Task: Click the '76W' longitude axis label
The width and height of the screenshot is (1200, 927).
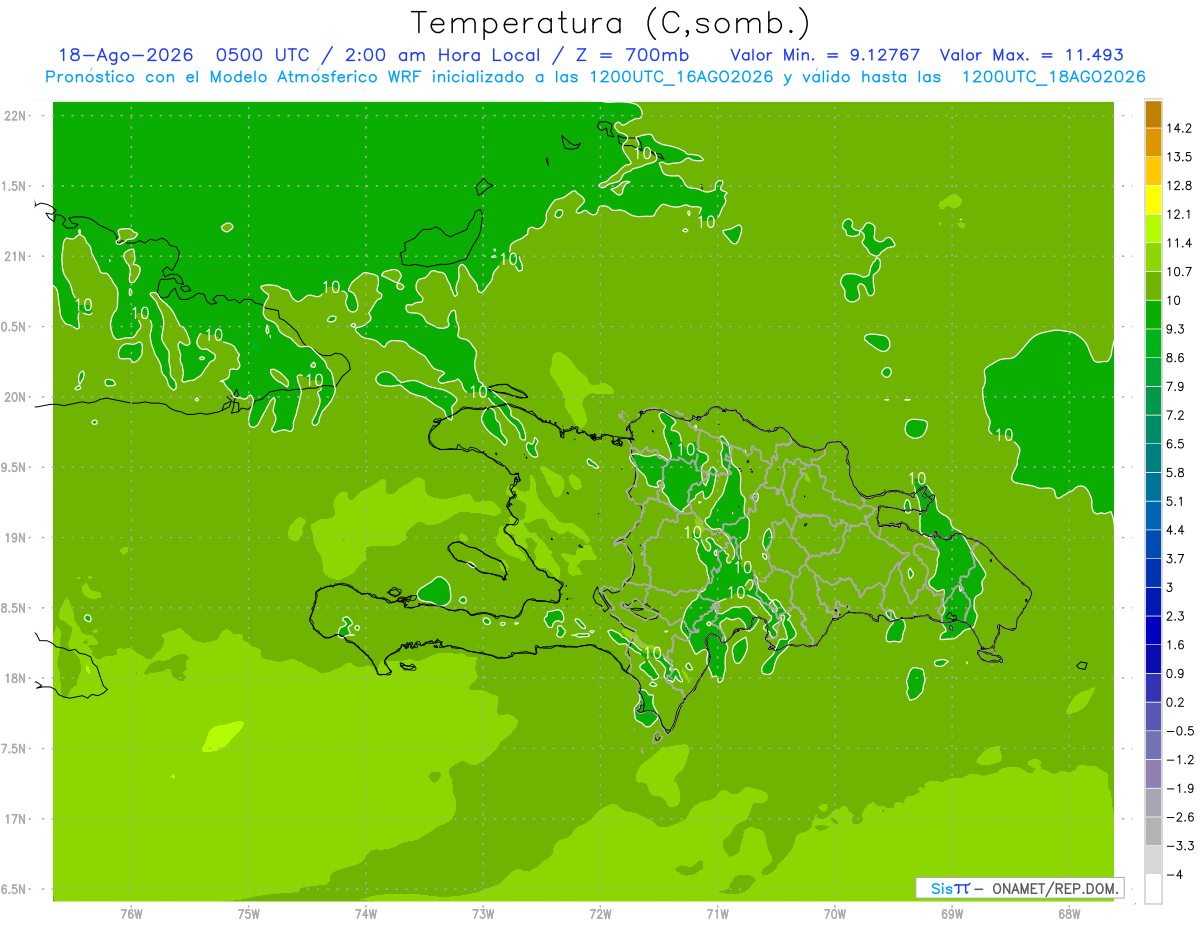Action: (131, 914)
